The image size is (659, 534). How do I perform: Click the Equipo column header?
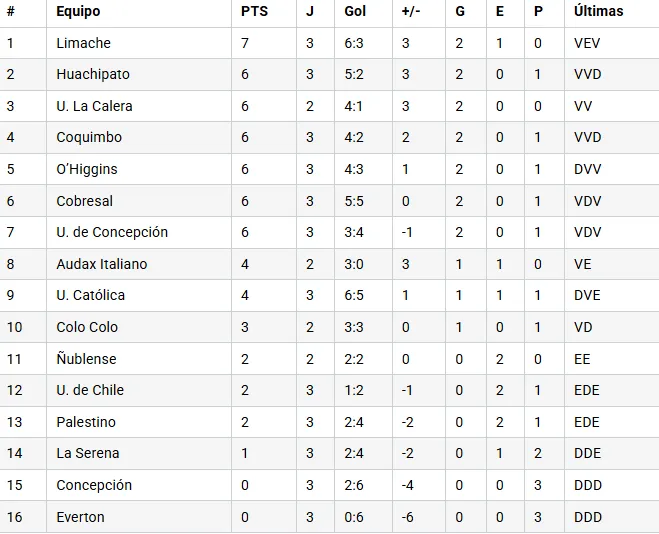[78, 11]
